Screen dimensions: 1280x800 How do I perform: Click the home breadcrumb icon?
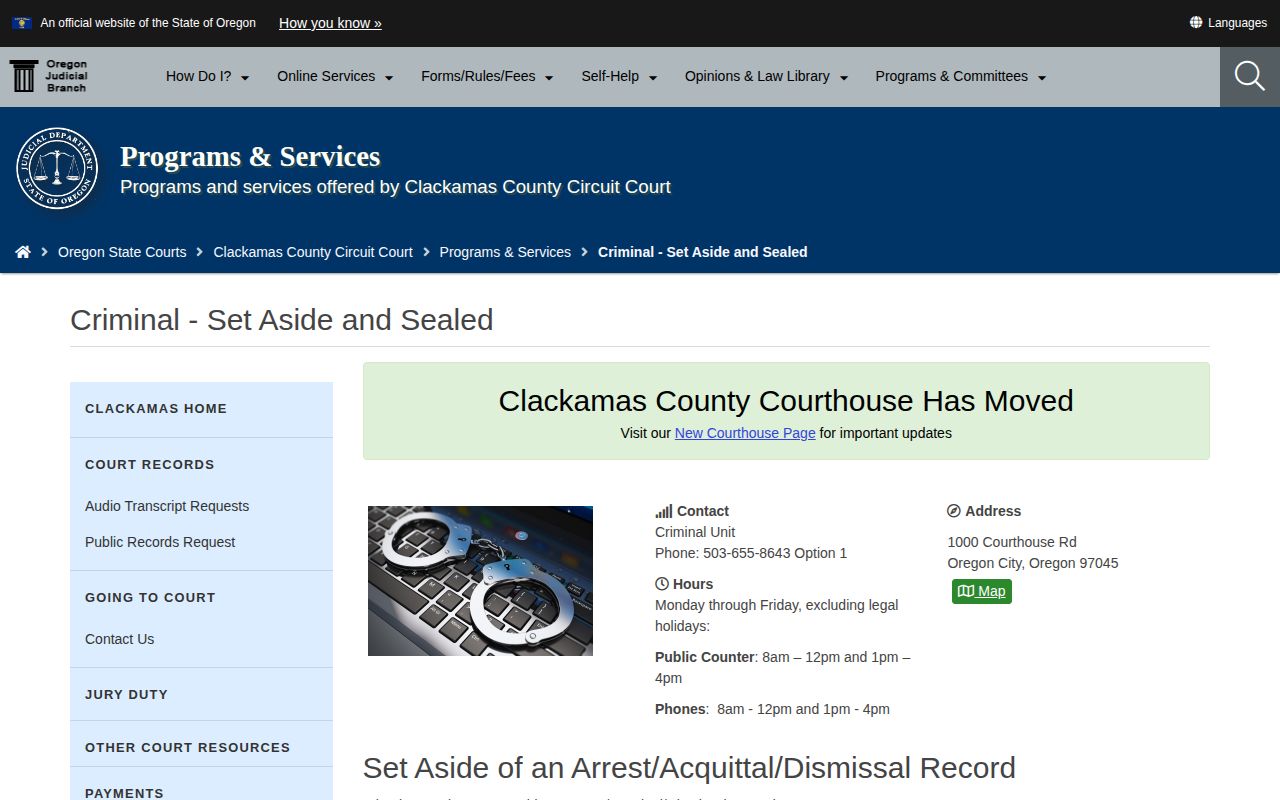click(23, 252)
